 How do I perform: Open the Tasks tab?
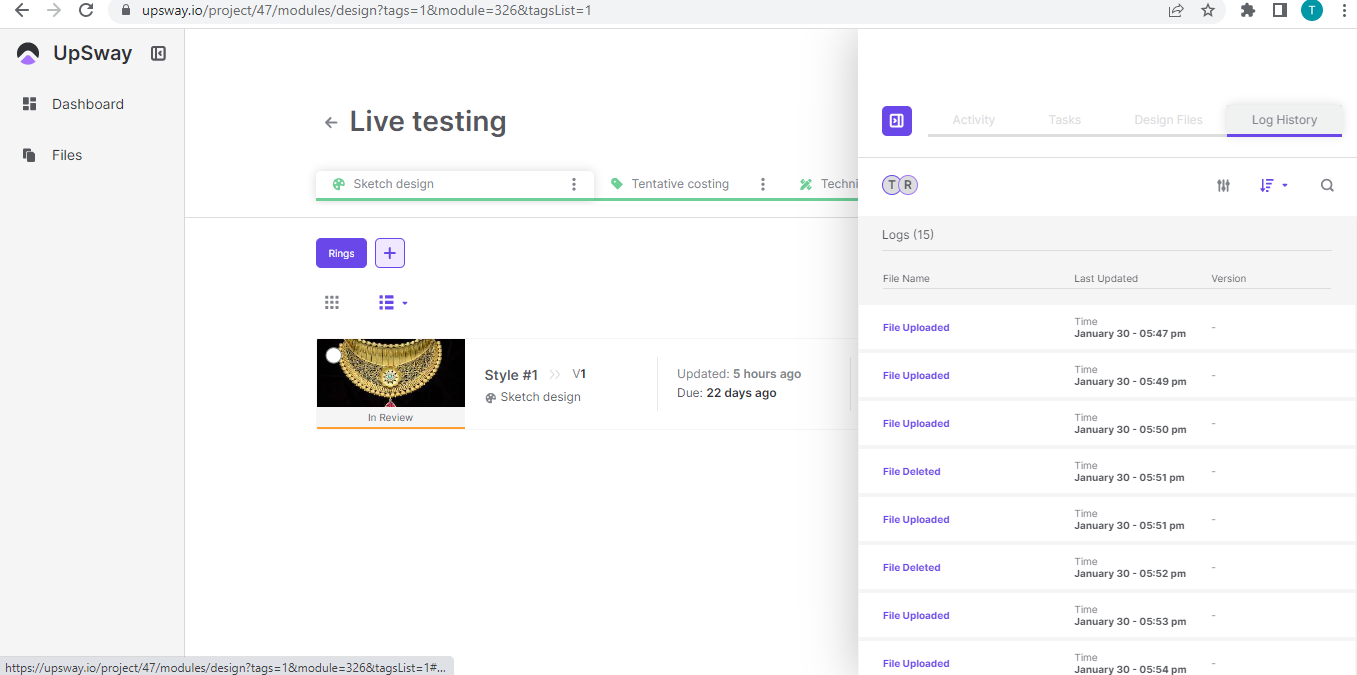(1064, 120)
